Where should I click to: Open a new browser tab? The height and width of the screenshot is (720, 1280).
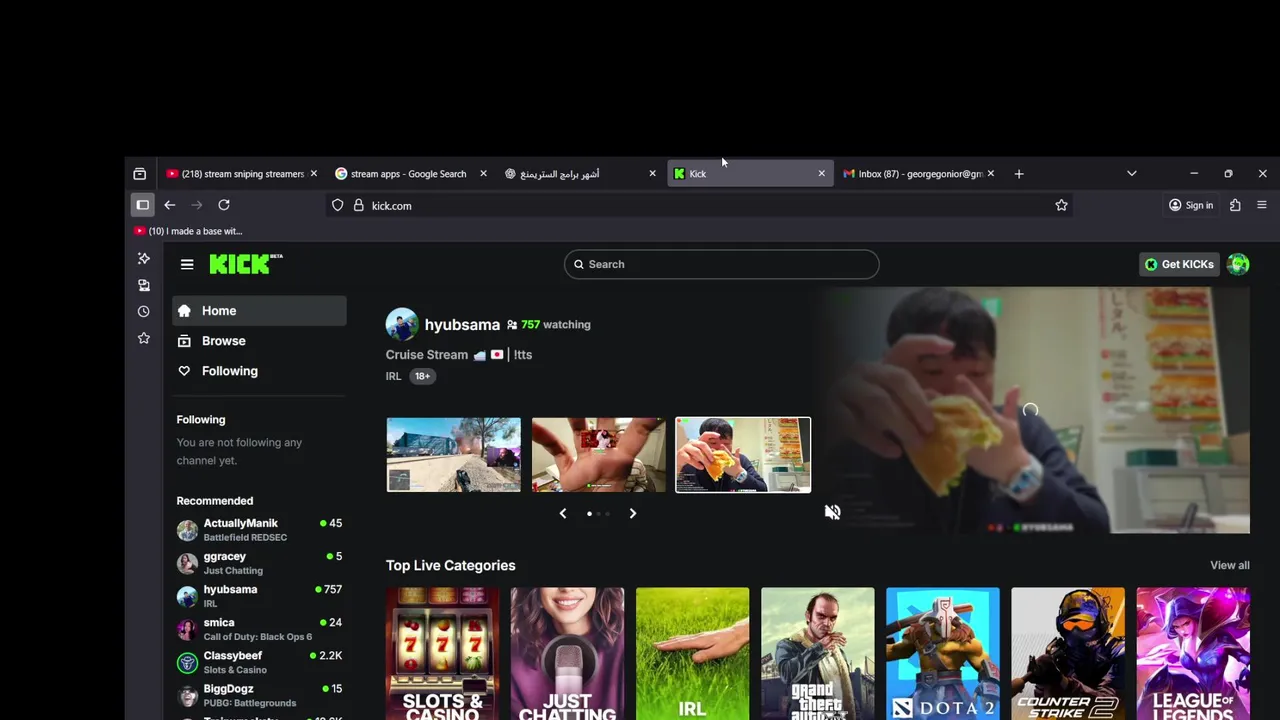(1019, 174)
